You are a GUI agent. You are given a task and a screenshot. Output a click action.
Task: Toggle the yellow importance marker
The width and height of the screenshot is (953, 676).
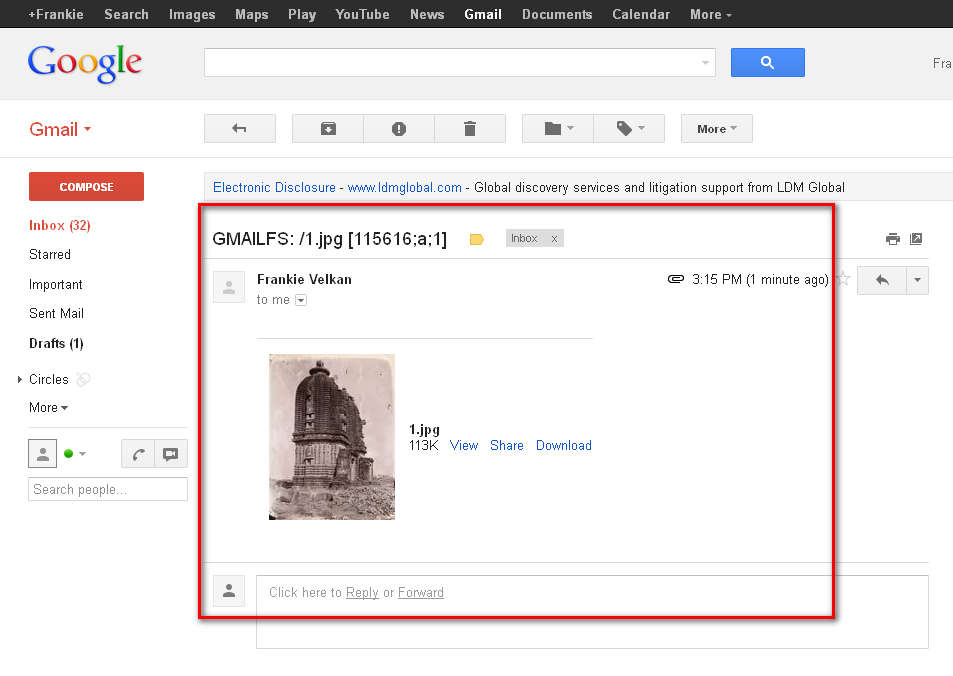point(476,240)
